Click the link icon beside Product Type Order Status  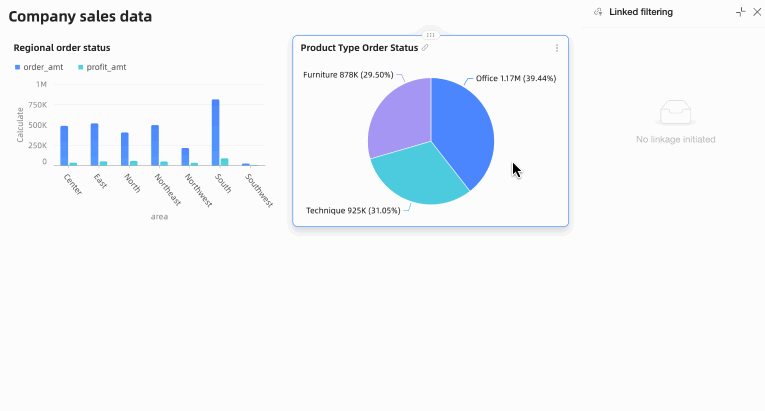(x=425, y=48)
